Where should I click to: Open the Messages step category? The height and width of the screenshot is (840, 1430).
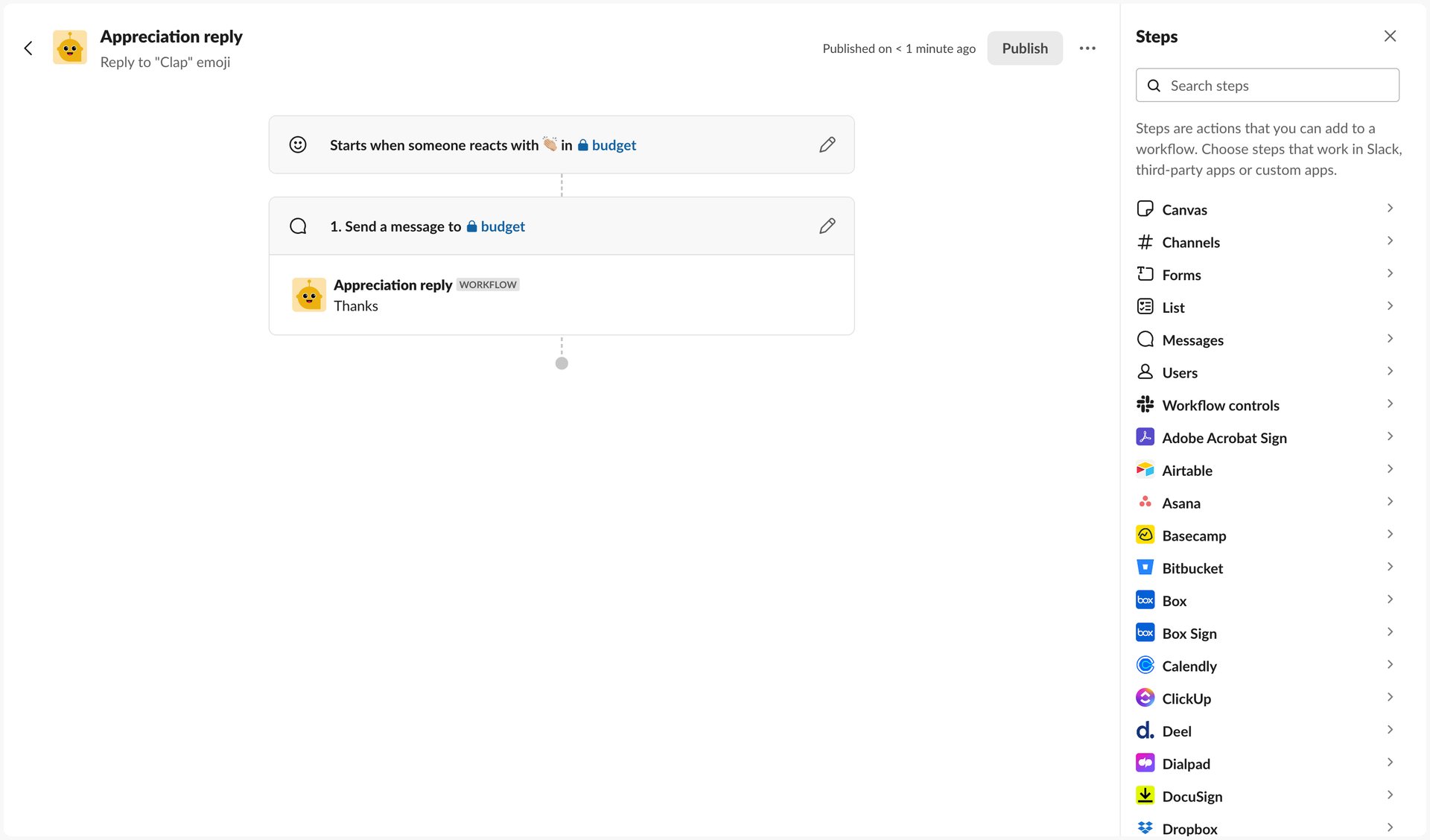click(x=1192, y=340)
